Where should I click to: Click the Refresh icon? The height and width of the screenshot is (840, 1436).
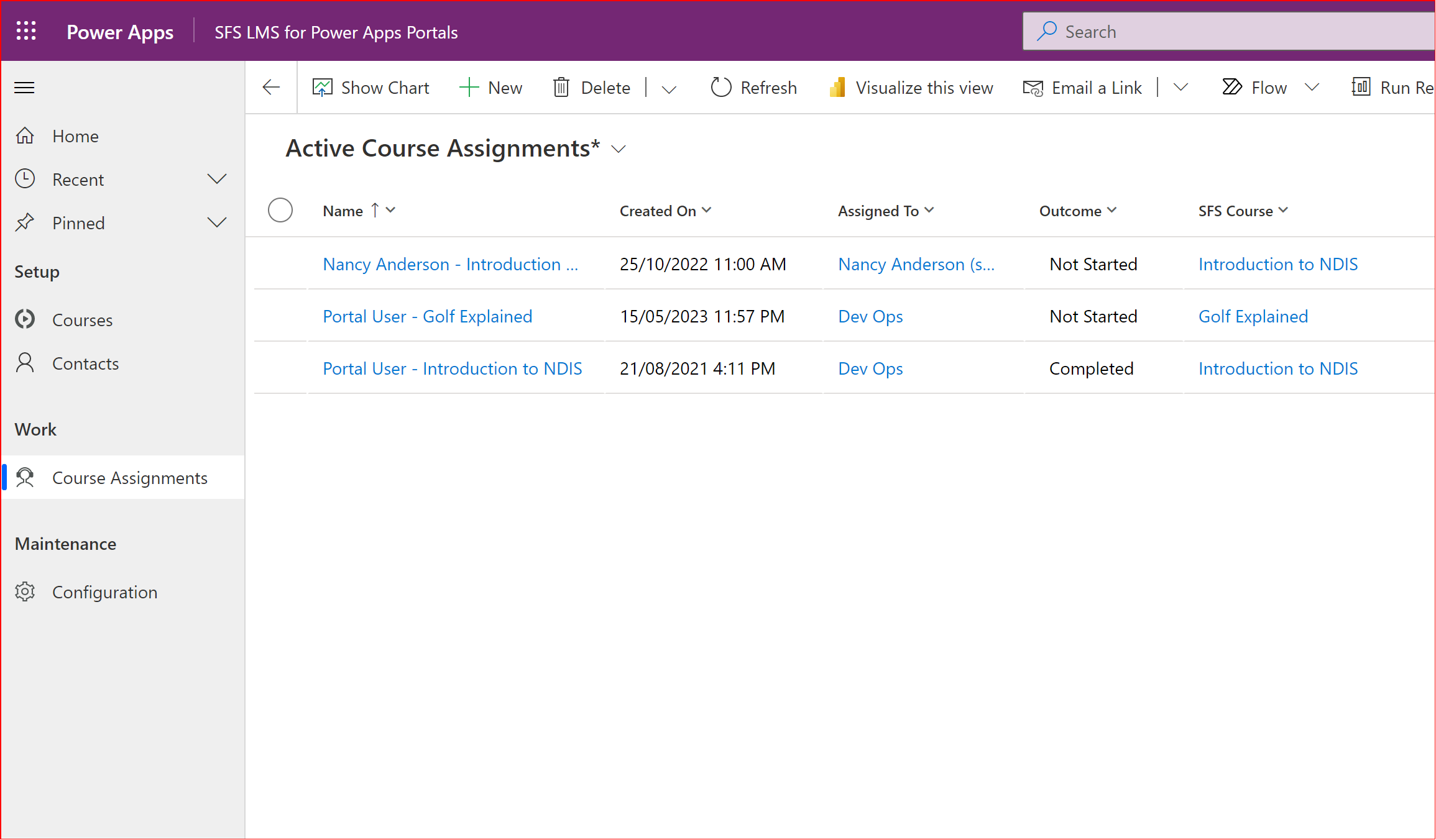(720, 88)
